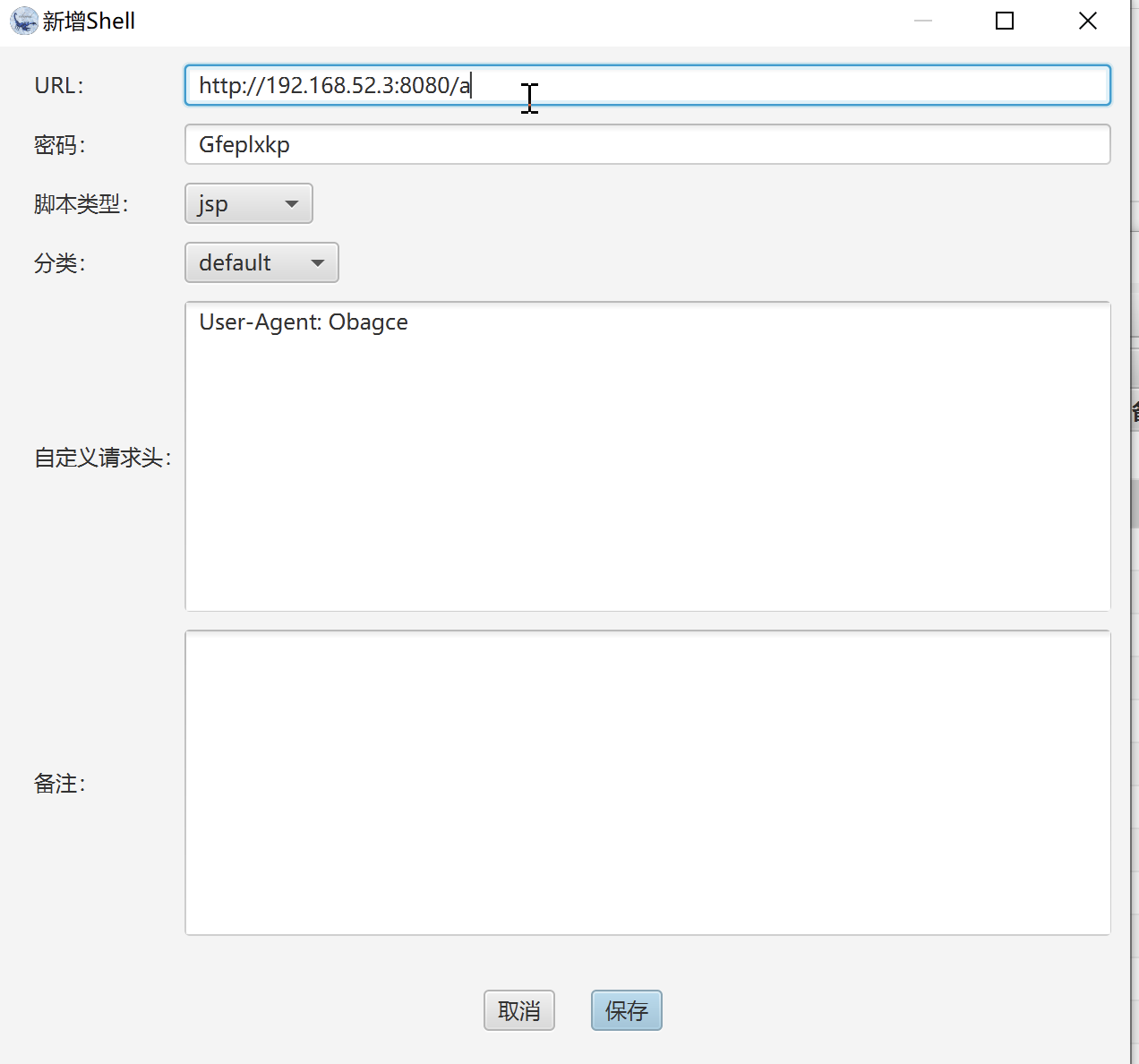Click the 密码 field containing Gfeplxkp

point(647,144)
